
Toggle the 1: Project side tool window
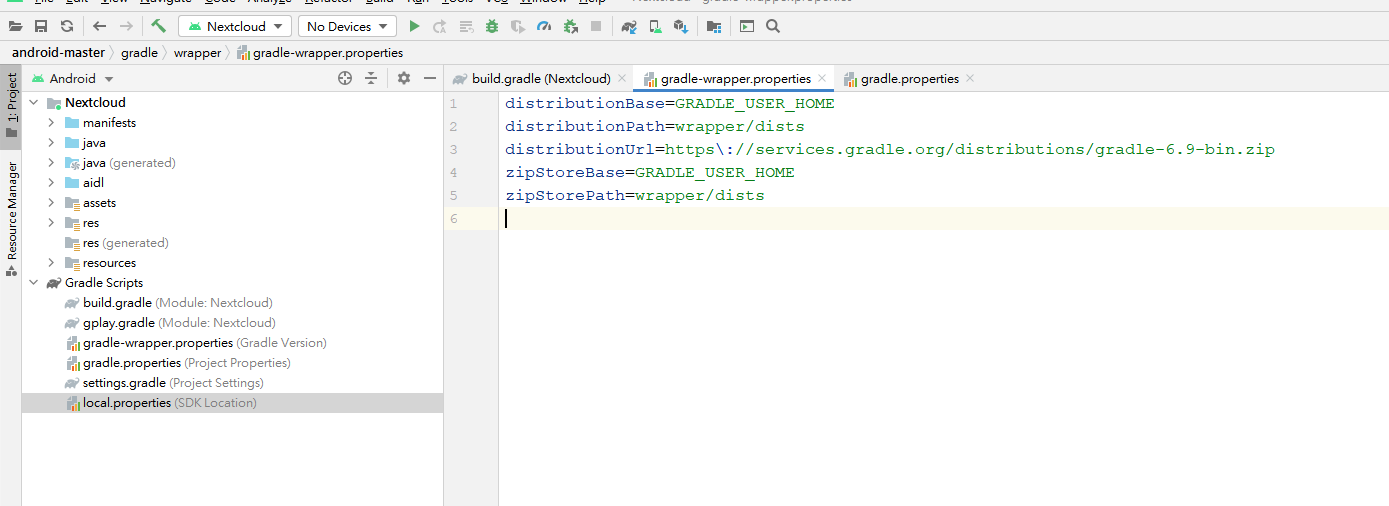click(11, 105)
